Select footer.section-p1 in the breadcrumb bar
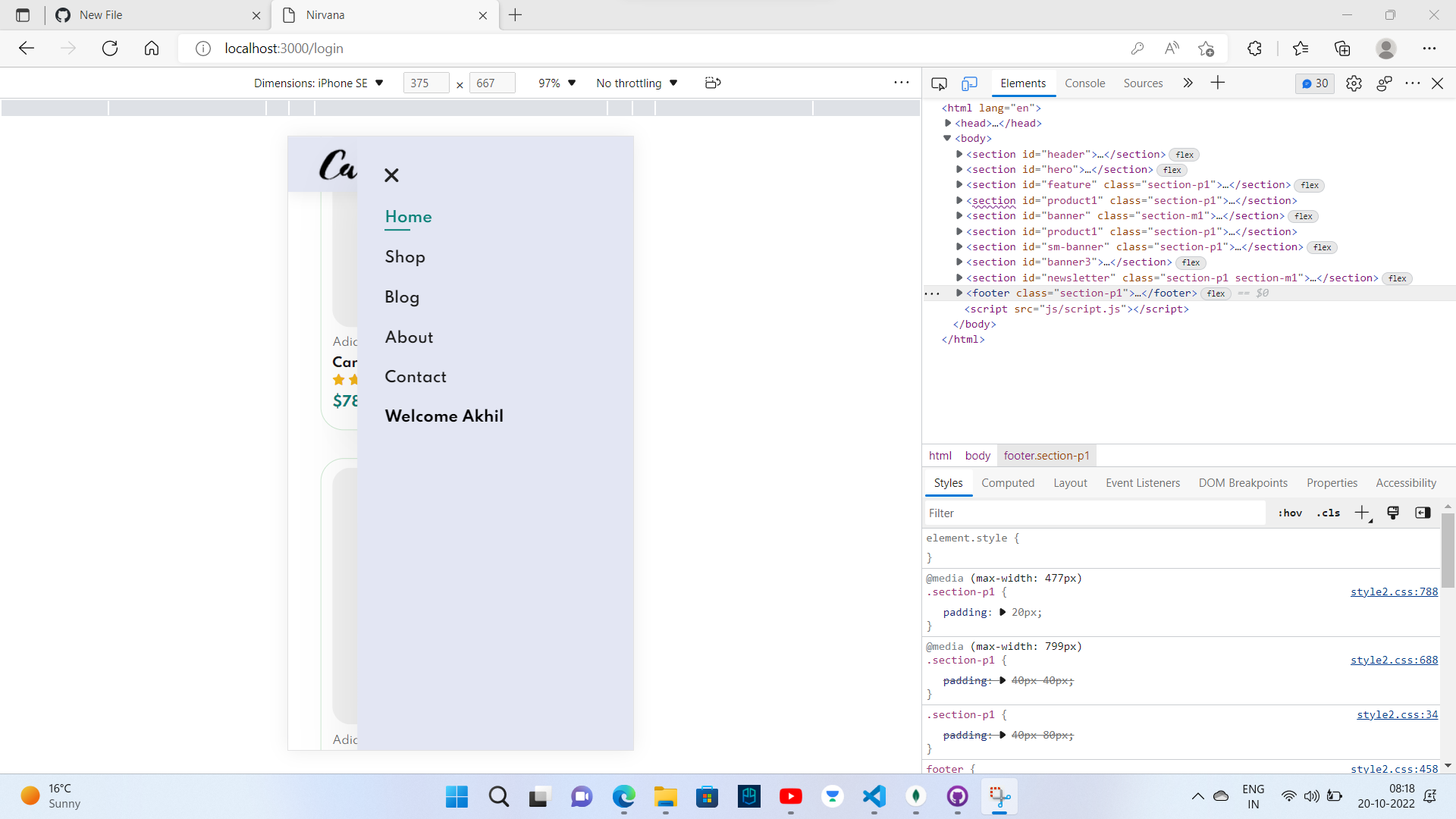 [1046, 456]
